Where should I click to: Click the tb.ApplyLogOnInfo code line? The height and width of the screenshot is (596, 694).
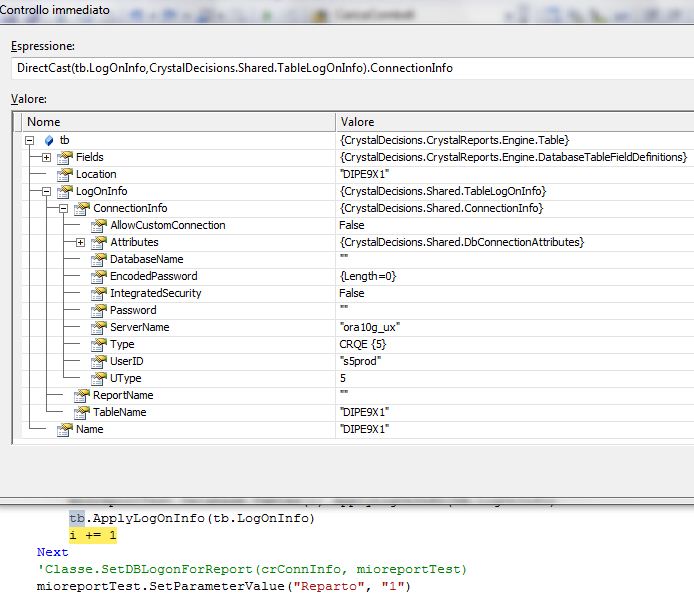[x=192, y=518]
